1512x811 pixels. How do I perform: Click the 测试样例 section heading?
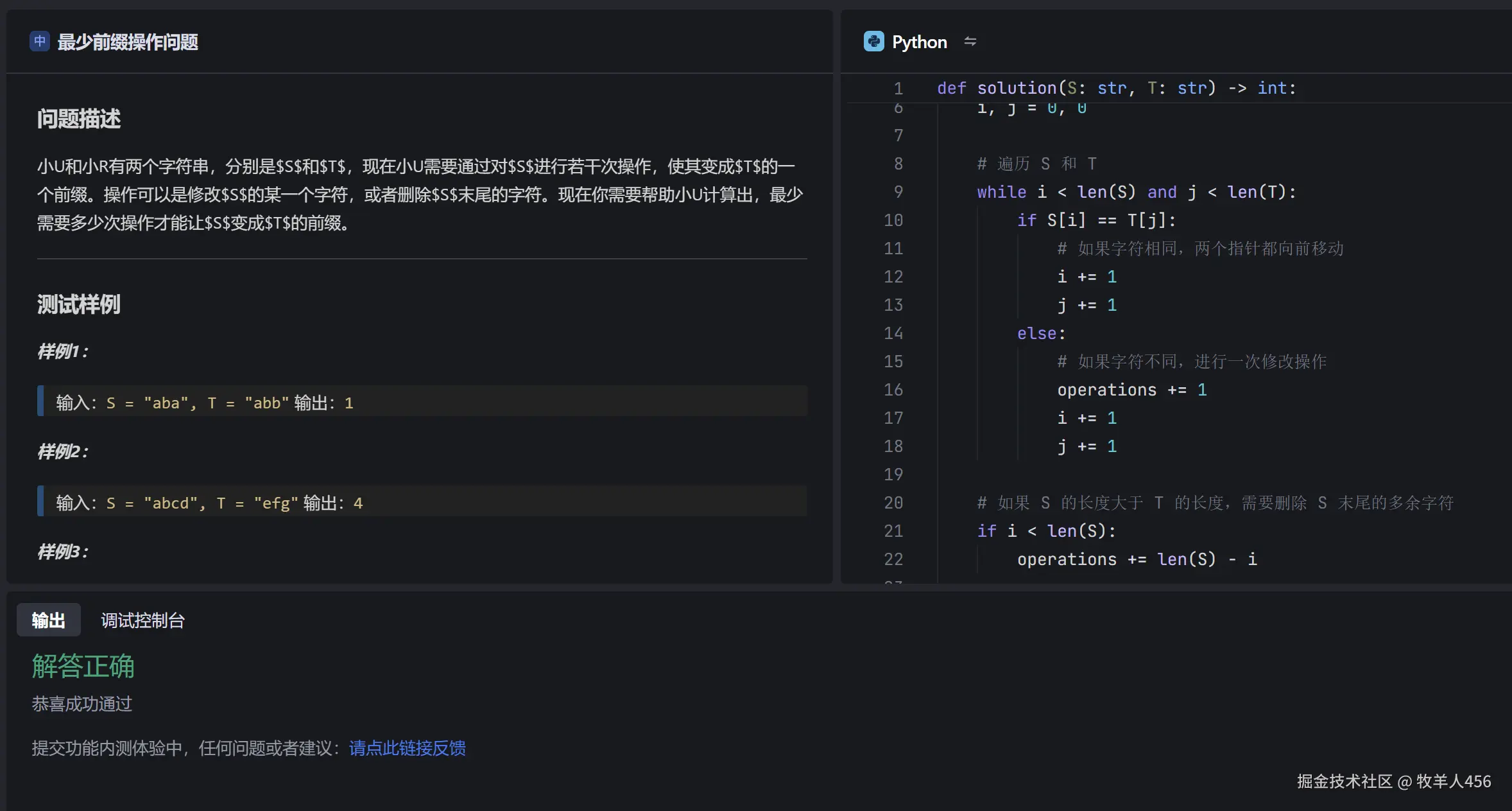click(78, 304)
